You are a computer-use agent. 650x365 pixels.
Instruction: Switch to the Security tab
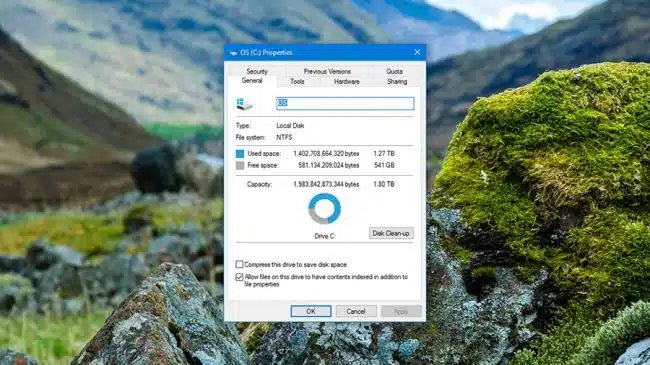pos(257,71)
